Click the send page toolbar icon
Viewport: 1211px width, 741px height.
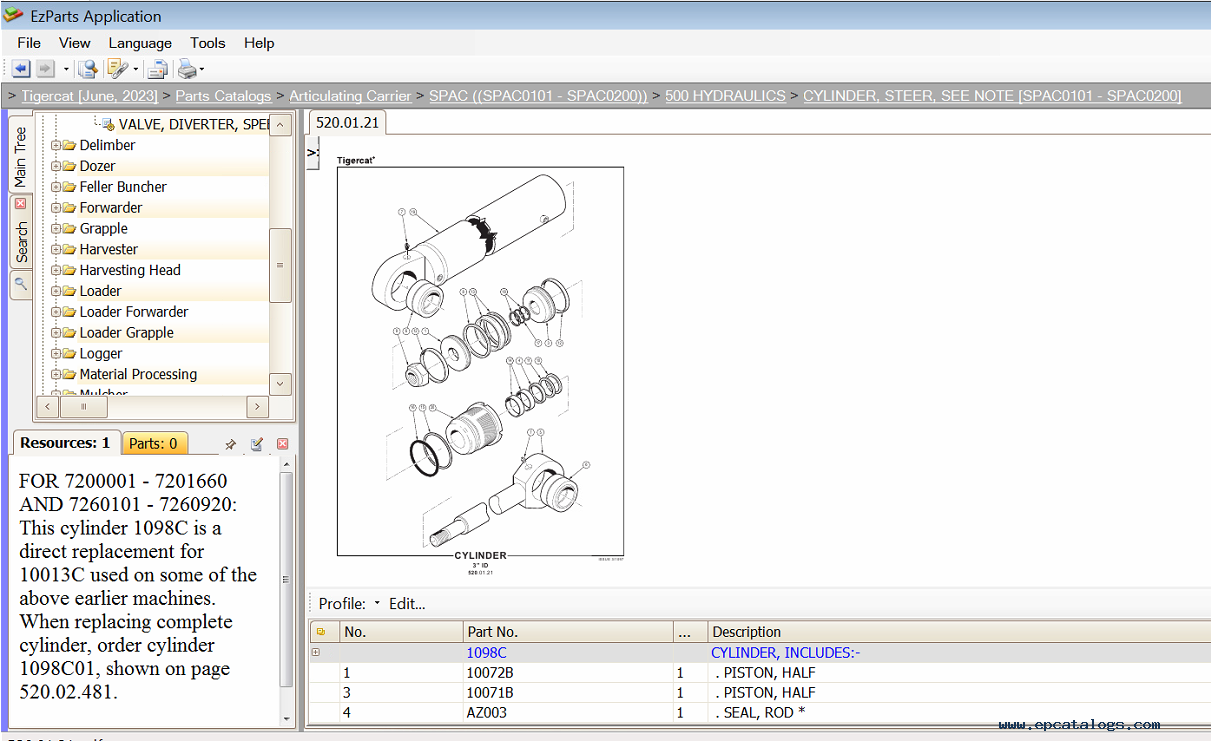click(x=157, y=69)
